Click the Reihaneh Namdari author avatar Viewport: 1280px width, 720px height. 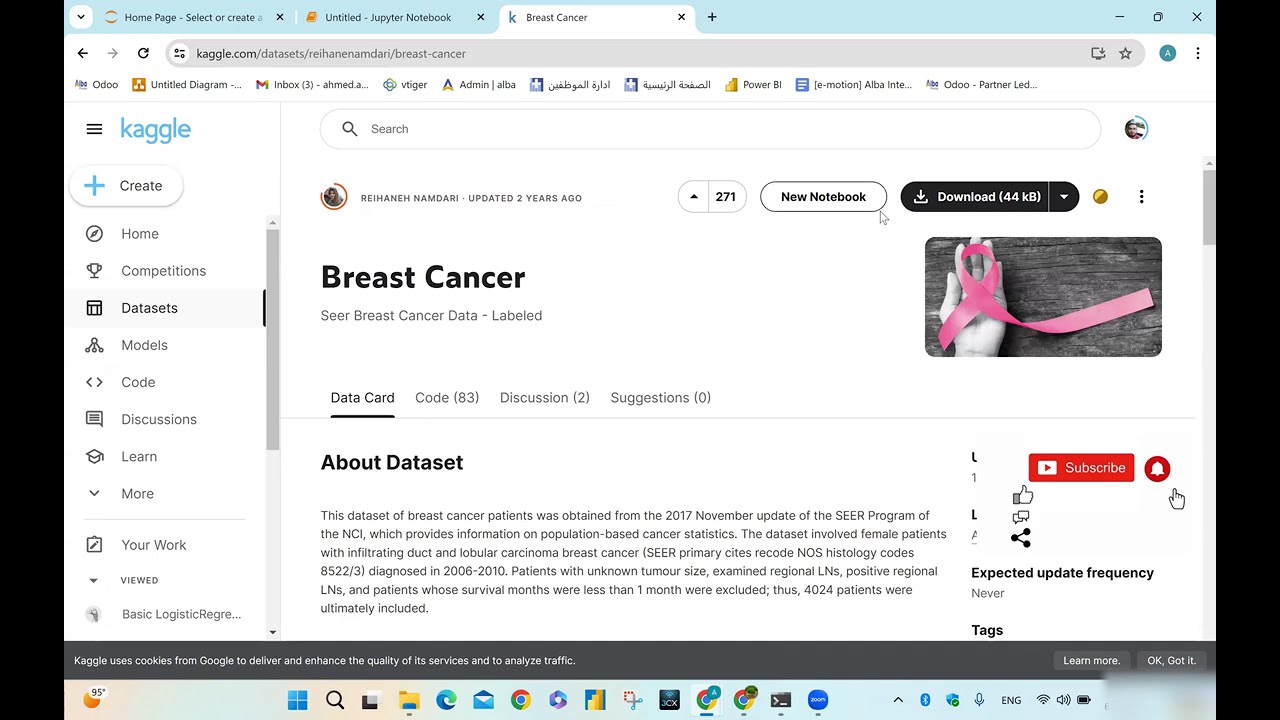pyautogui.click(x=334, y=197)
